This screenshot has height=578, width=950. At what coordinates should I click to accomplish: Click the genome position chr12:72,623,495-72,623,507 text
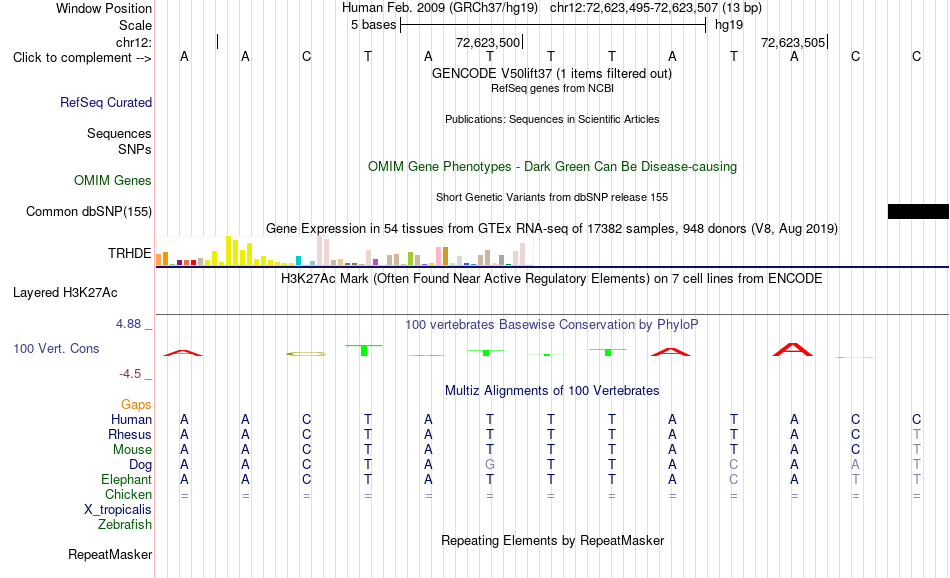click(x=656, y=8)
